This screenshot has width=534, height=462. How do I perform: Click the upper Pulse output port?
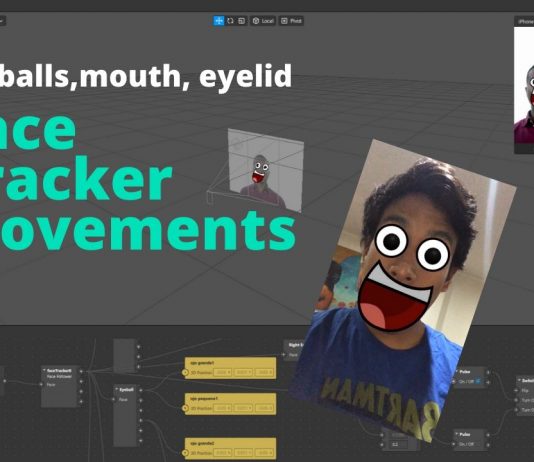[x=488, y=372]
